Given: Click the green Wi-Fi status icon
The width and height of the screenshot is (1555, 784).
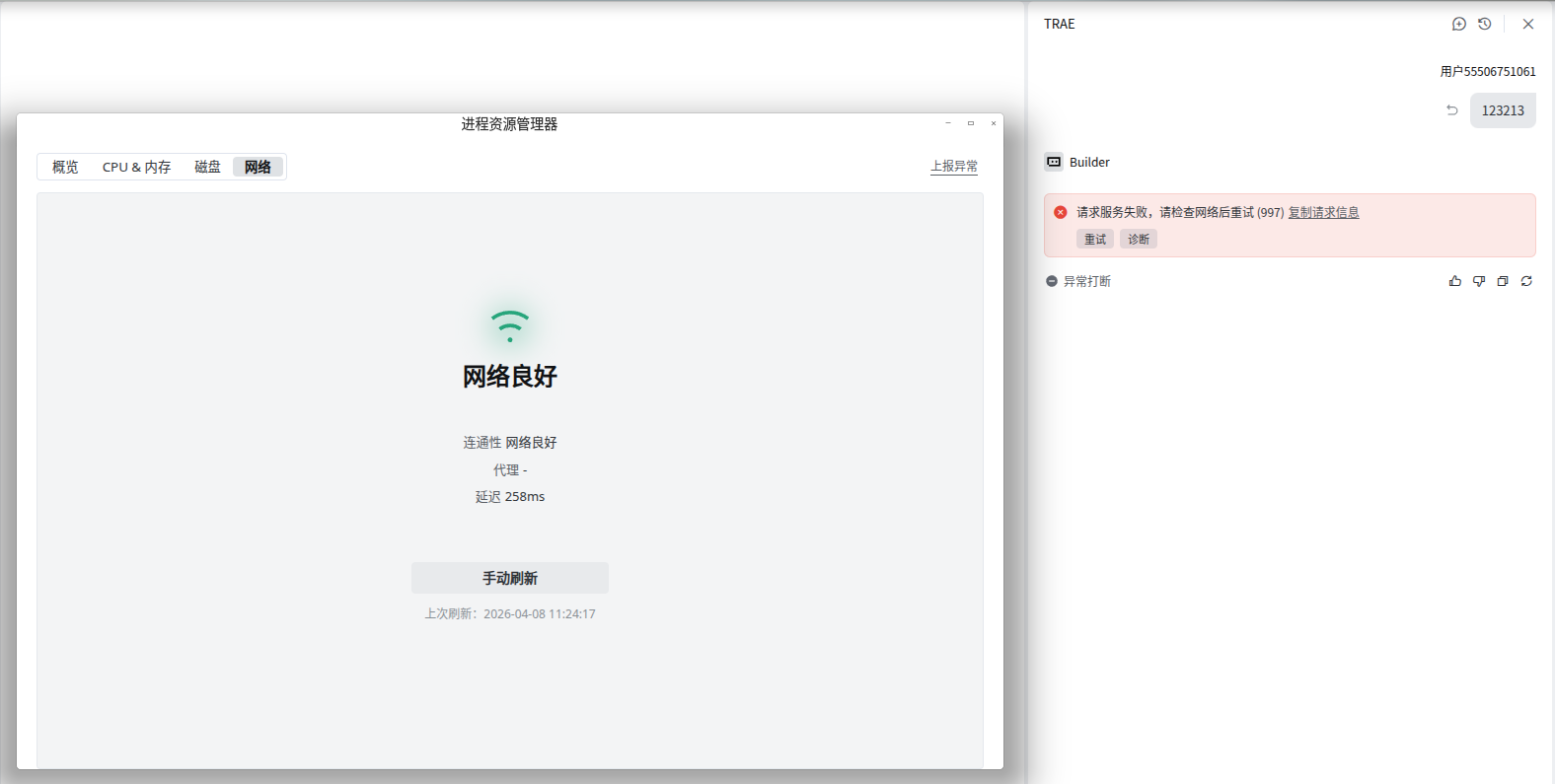Looking at the screenshot, I should (x=509, y=325).
